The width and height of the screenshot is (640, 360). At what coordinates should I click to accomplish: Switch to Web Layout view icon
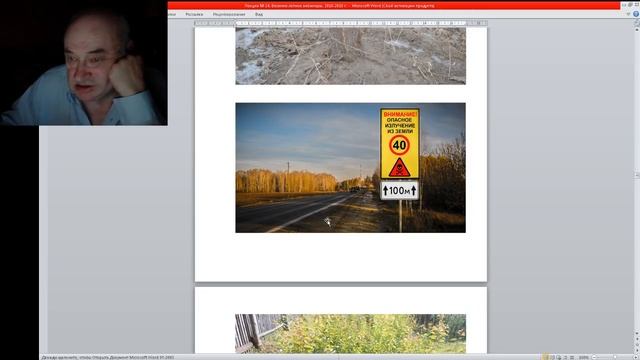[559, 357]
